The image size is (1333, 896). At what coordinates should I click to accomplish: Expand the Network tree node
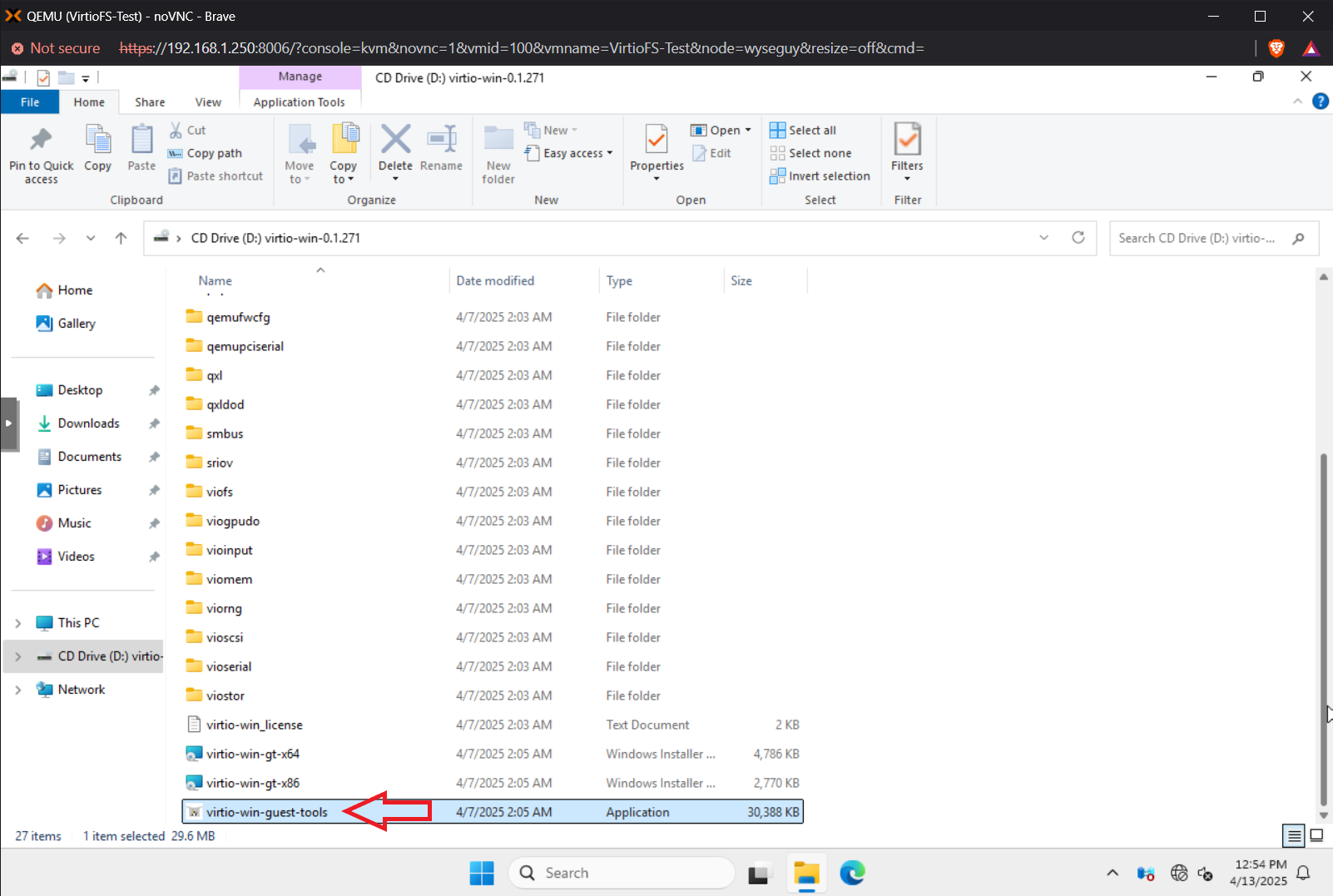click(x=17, y=690)
